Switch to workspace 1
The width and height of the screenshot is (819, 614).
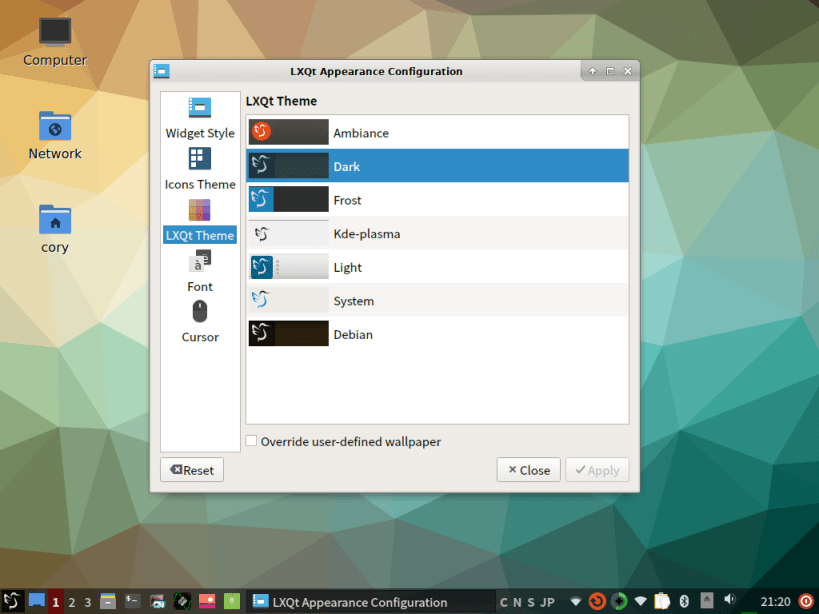pyautogui.click(x=55, y=602)
